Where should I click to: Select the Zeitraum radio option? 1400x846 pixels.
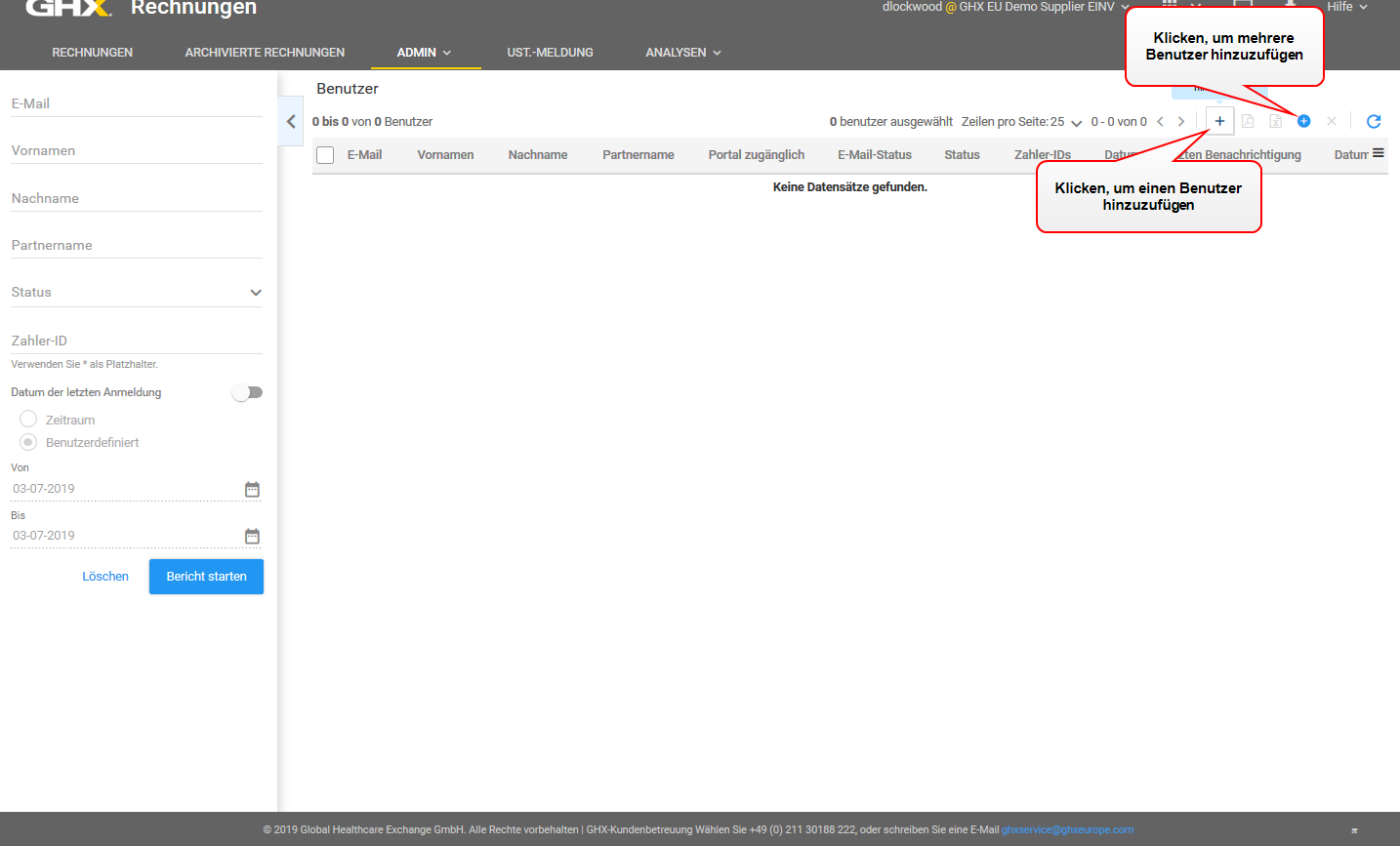coord(28,419)
